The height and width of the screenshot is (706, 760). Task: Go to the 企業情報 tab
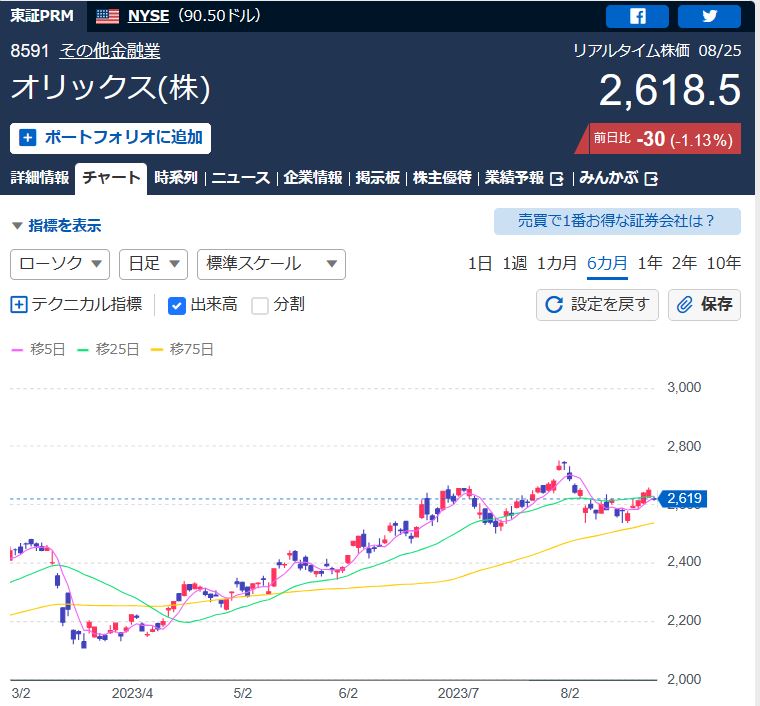tap(313, 178)
